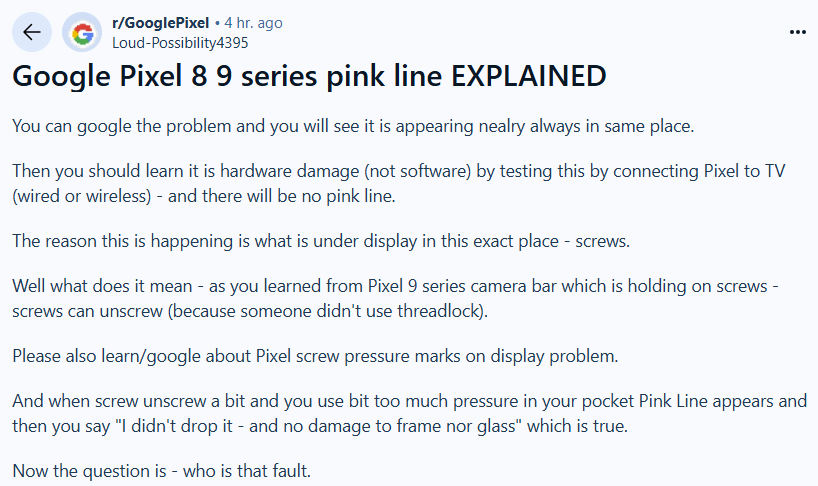Click the '(wired or wireless)' text
Image resolution: width=818 pixels, height=486 pixels.
click(x=82, y=196)
